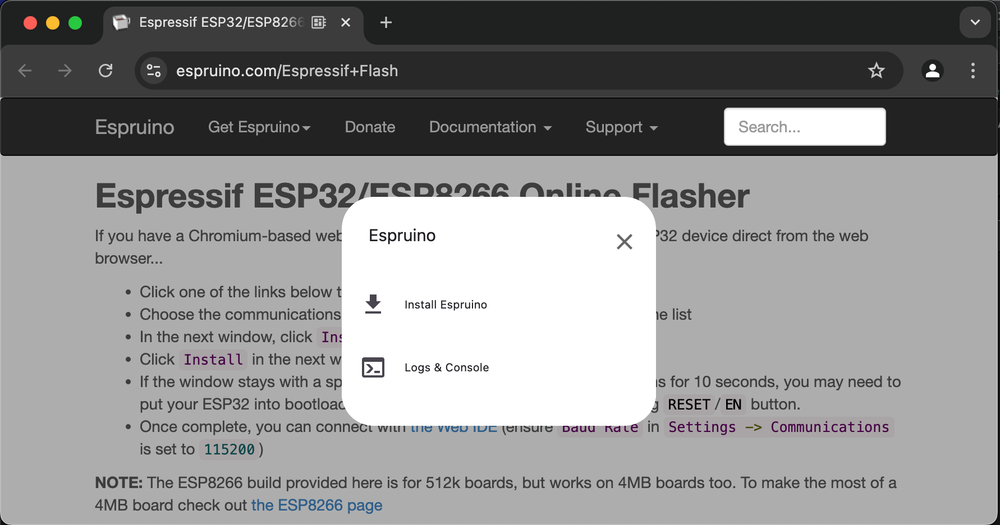Follow the ESP8266 page link
Image resolution: width=1000 pixels, height=525 pixels.
pos(317,505)
